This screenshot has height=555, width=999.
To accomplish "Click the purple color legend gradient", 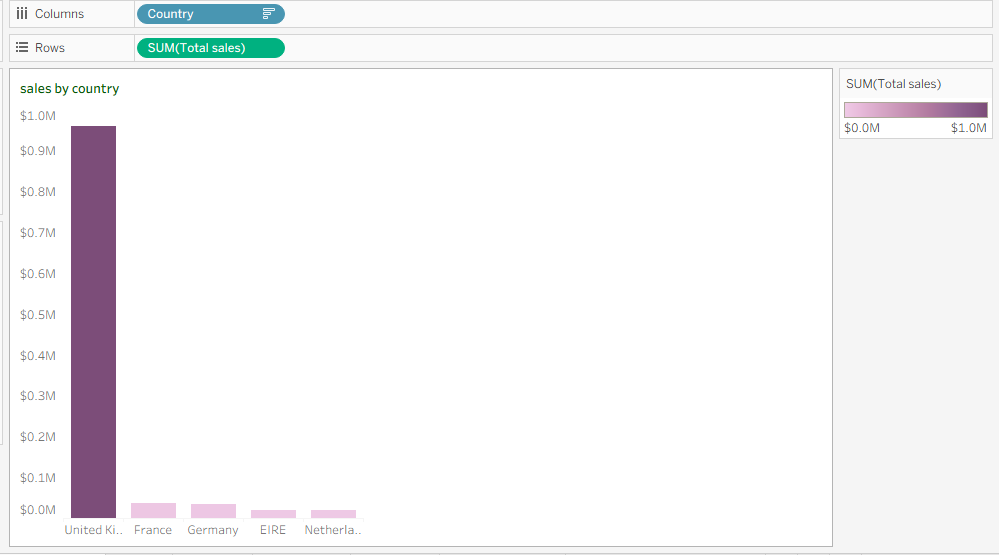I will pos(915,110).
